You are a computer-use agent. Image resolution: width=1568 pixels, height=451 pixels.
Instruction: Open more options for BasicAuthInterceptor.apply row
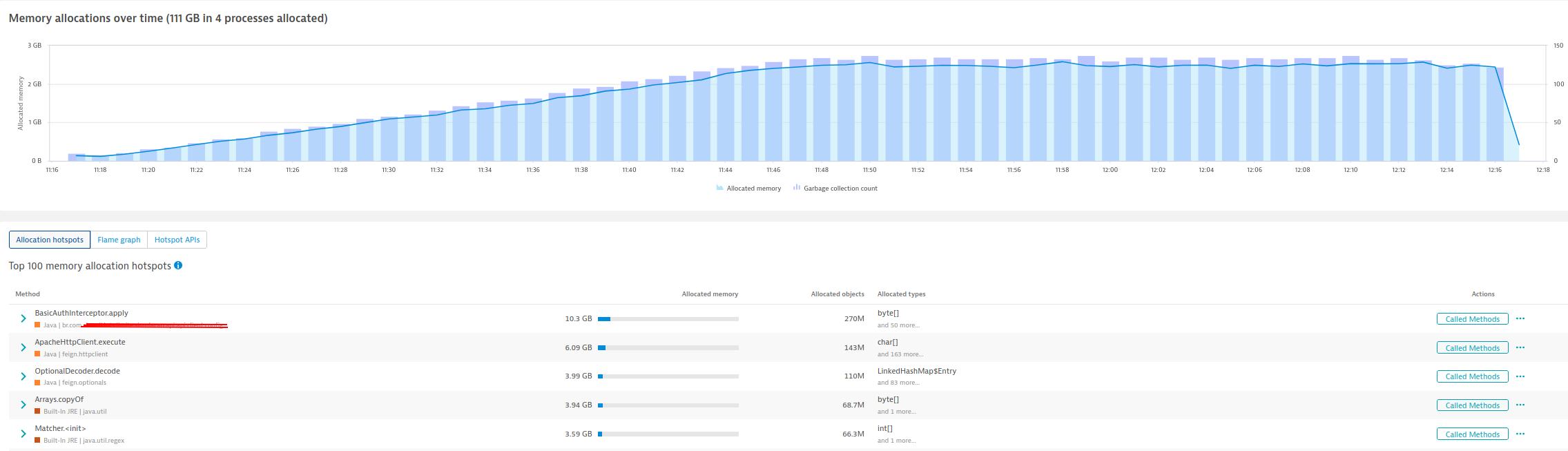1520,319
